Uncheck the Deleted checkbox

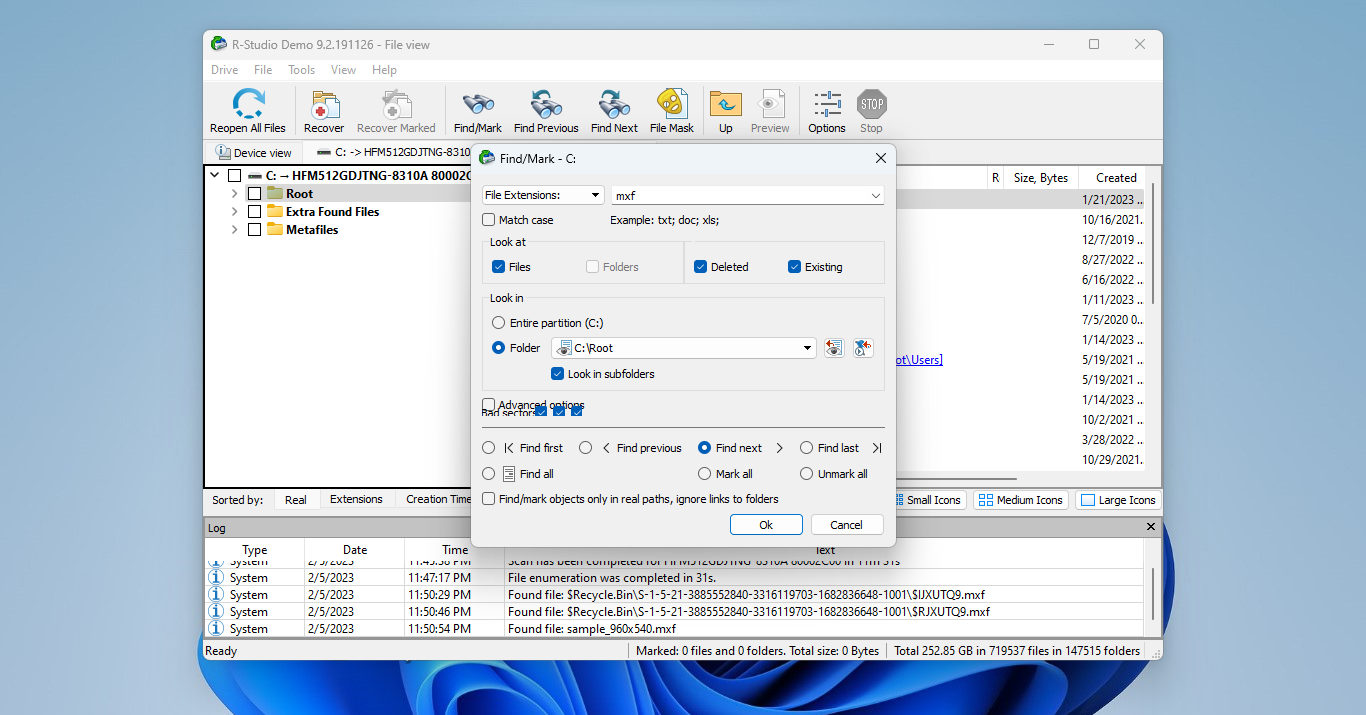(x=701, y=267)
